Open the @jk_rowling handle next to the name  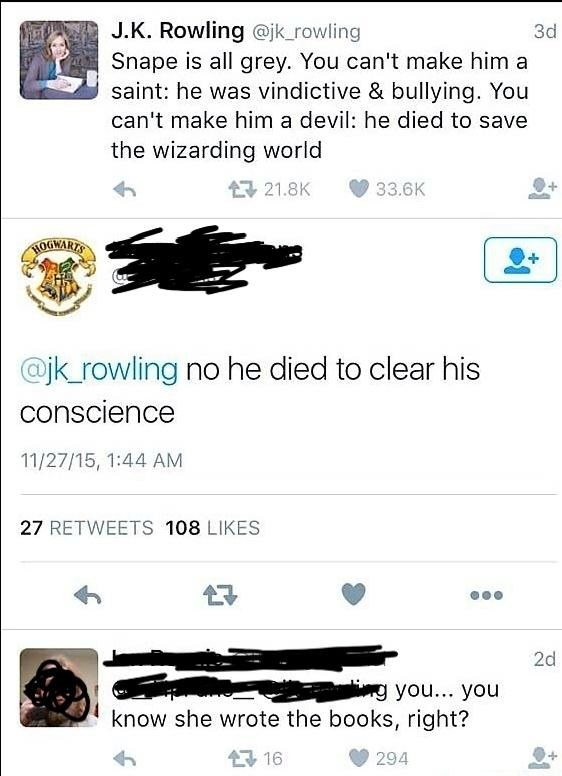307,32
